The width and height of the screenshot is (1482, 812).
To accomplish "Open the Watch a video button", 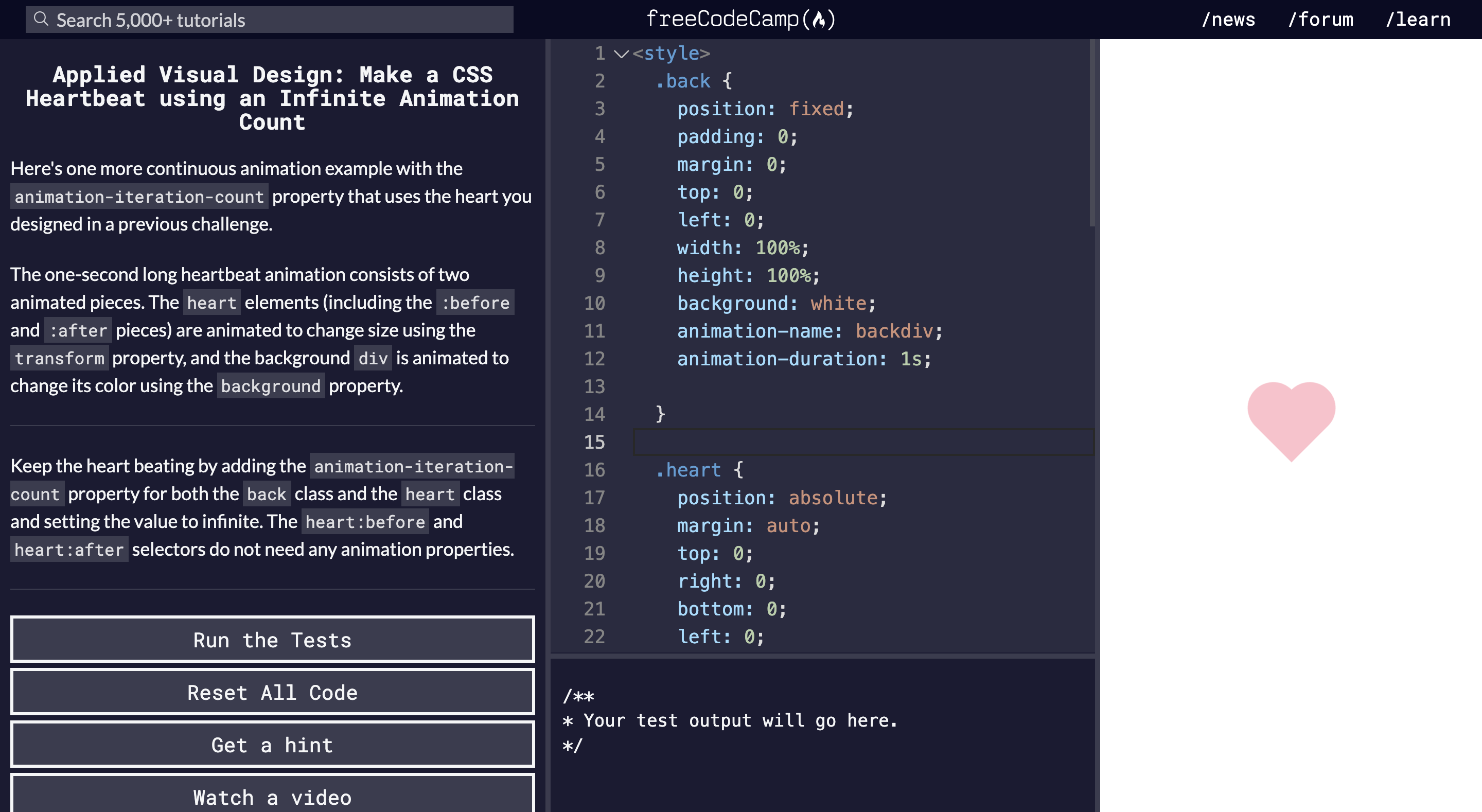I will 272,797.
